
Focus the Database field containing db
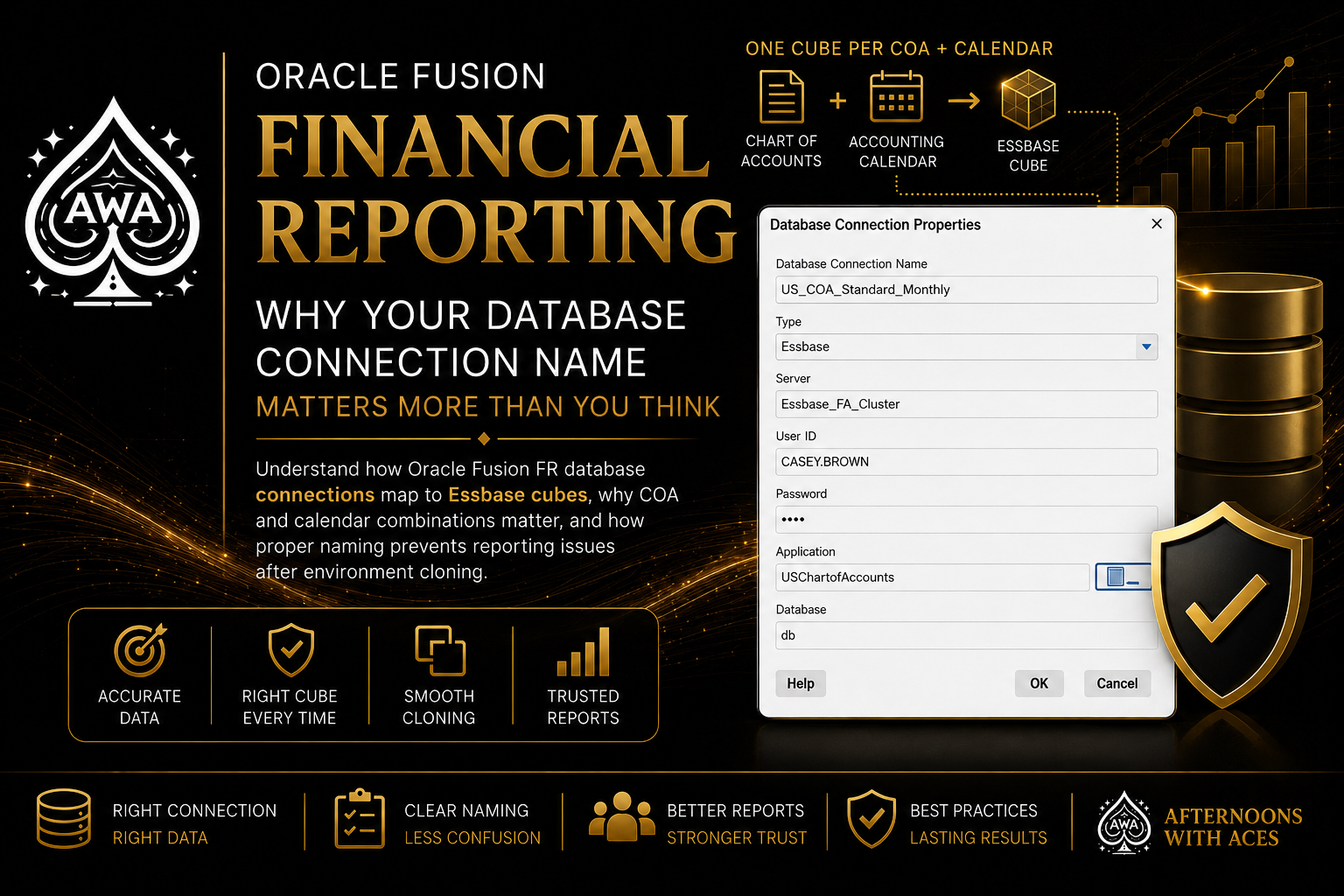pos(967,635)
